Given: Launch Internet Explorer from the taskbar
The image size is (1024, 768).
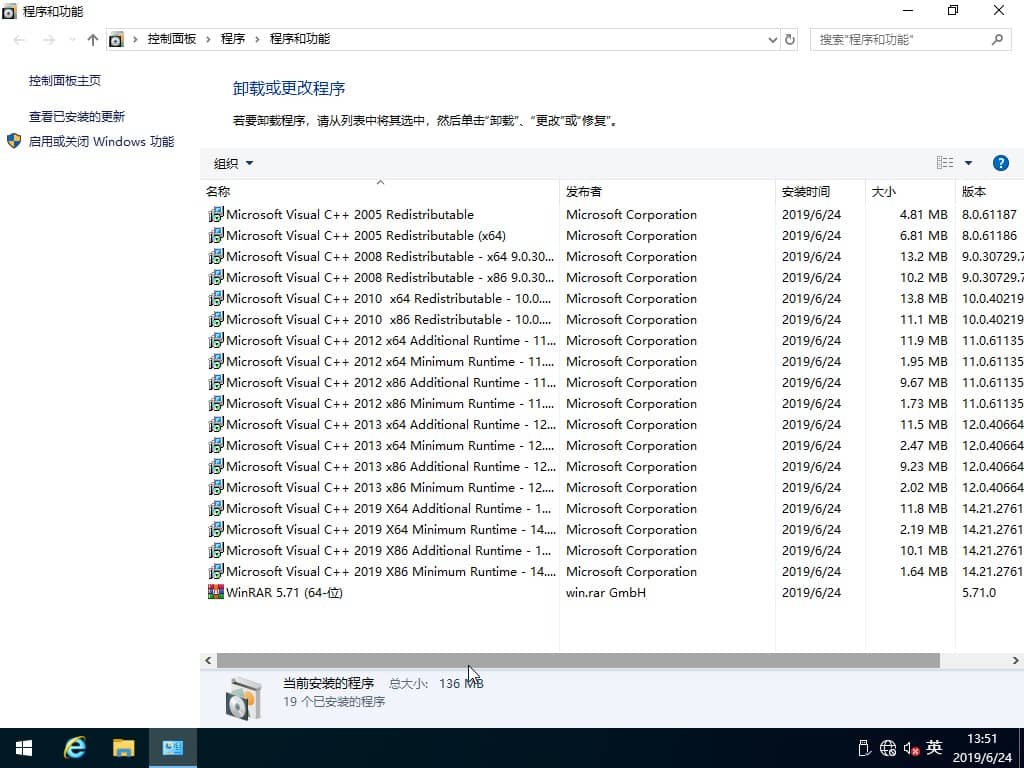Looking at the screenshot, I should pyautogui.click(x=74, y=747).
